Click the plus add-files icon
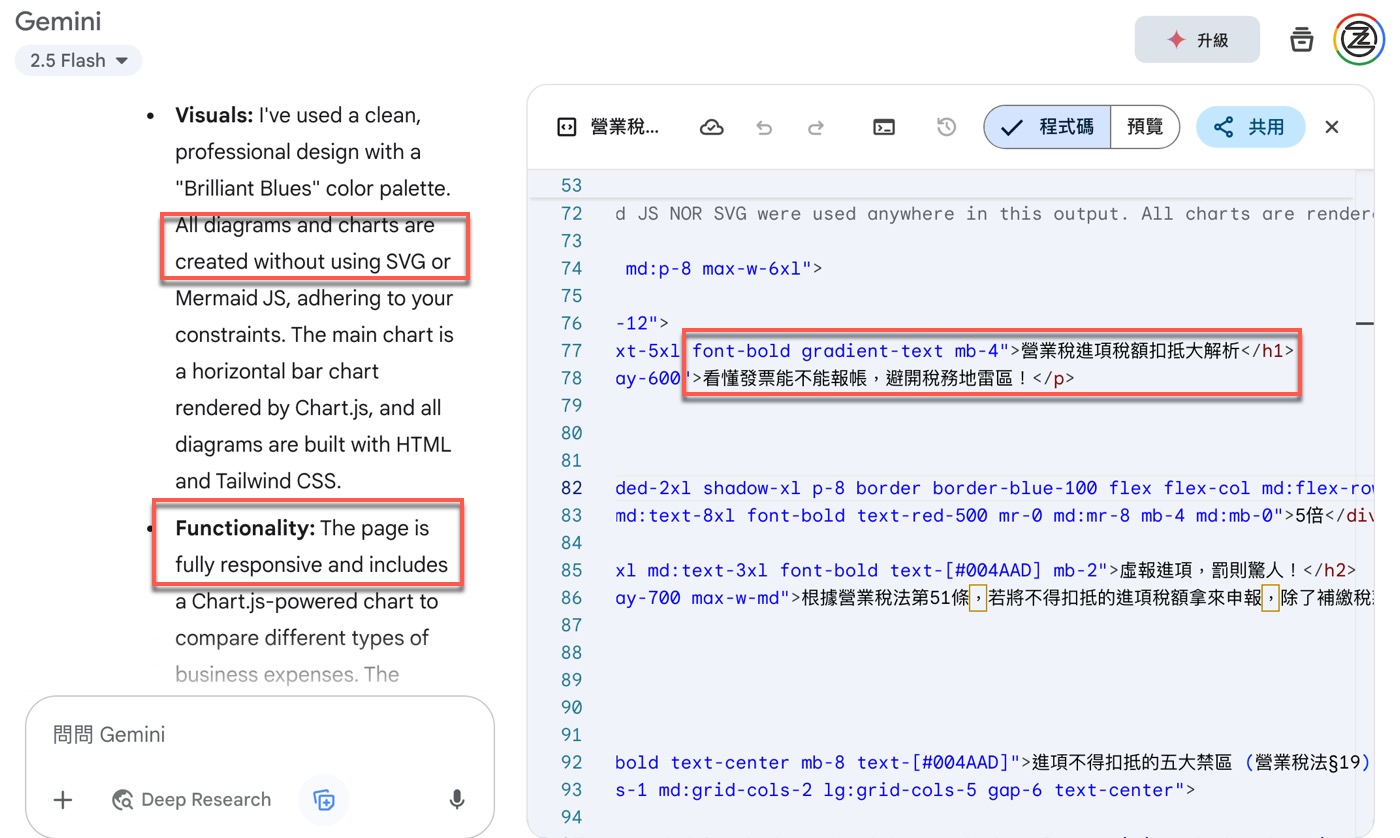Viewport: 1400px width, 838px height. (x=63, y=799)
